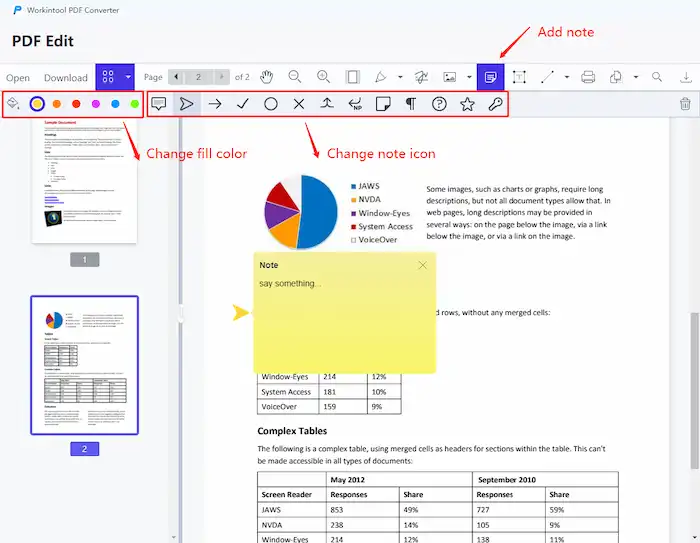Open the search magnifier in toolbar
Viewport: 700px width, 543px height.
coord(657,77)
